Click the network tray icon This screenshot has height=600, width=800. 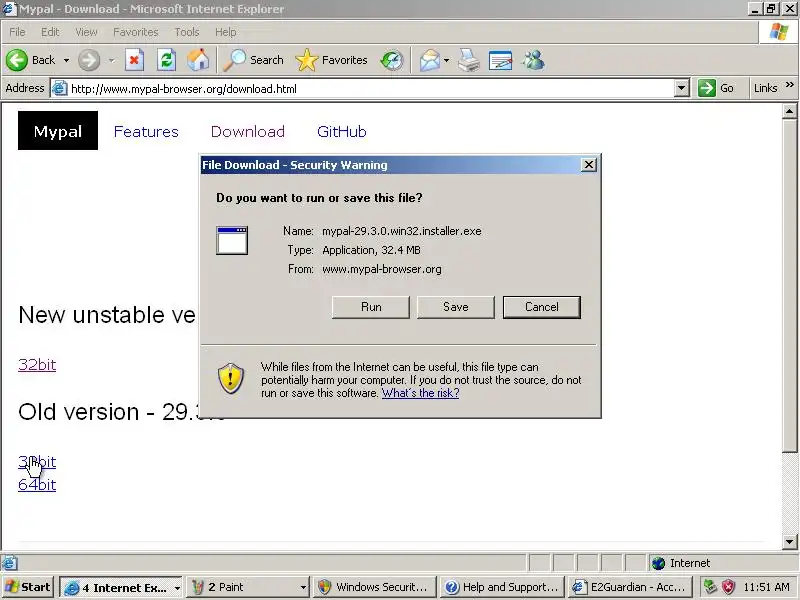(x=710, y=587)
